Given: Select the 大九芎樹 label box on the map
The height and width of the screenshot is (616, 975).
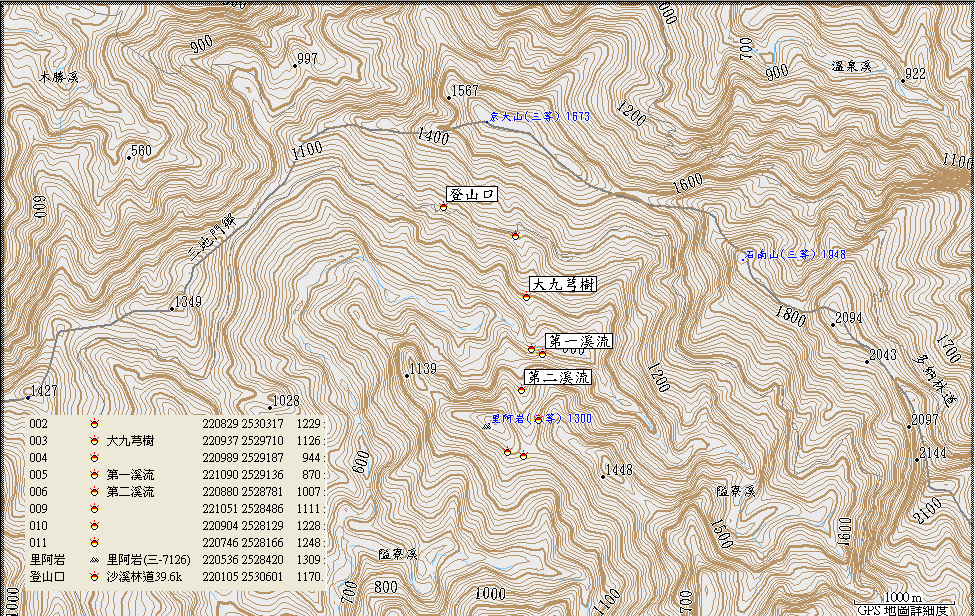Looking at the screenshot, I should [x=563, y=284].
